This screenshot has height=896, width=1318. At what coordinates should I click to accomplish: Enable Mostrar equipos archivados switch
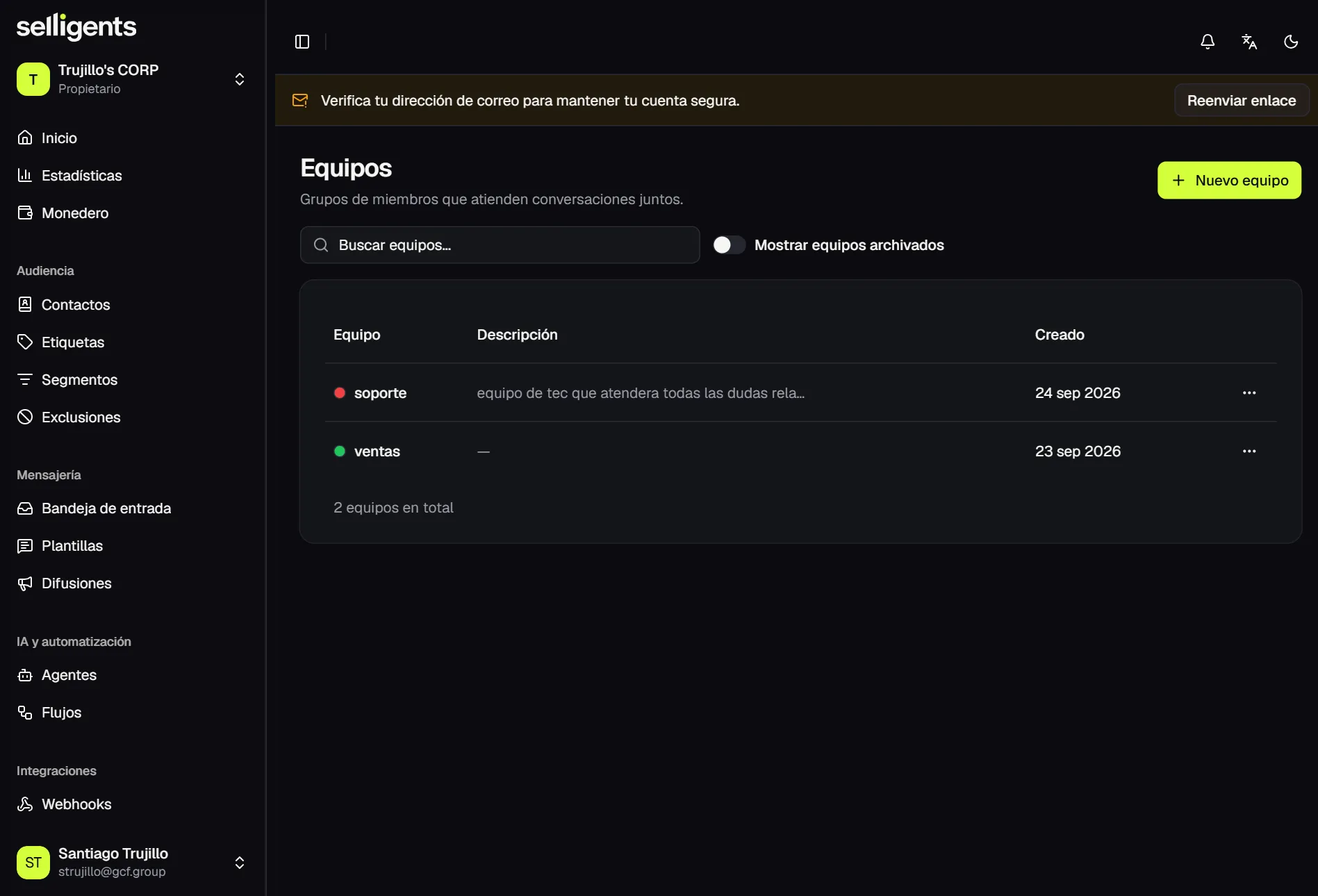pyautogui.click(x=729, y=244)
